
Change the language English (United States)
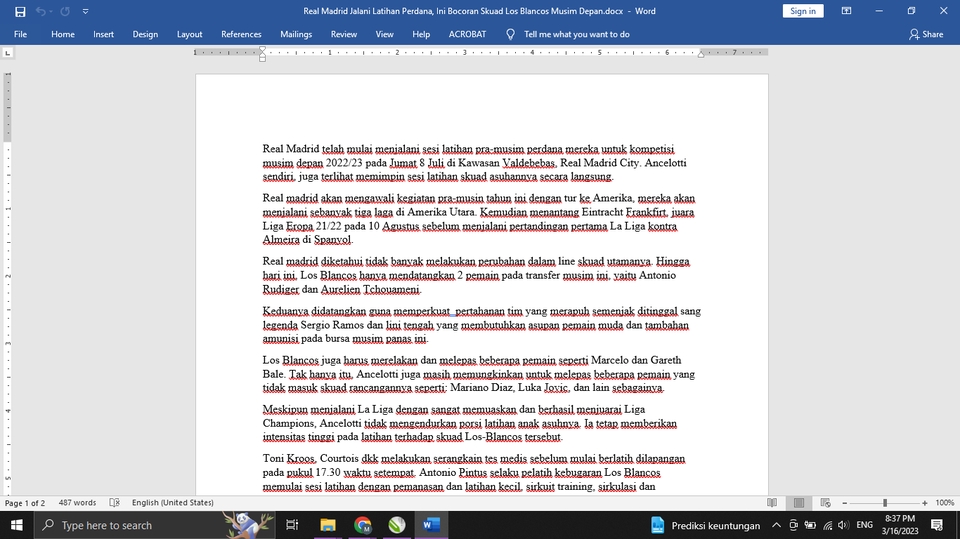coord(173,503)
